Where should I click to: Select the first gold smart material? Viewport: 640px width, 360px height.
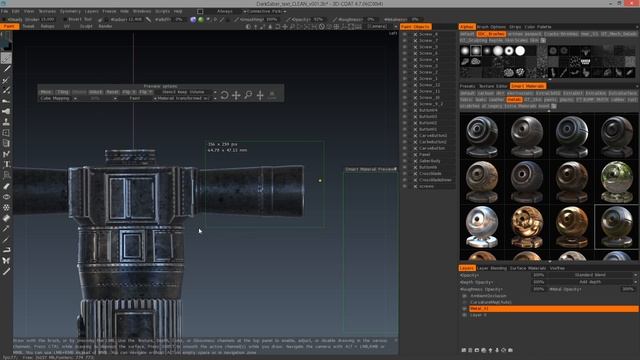point(527,227)
